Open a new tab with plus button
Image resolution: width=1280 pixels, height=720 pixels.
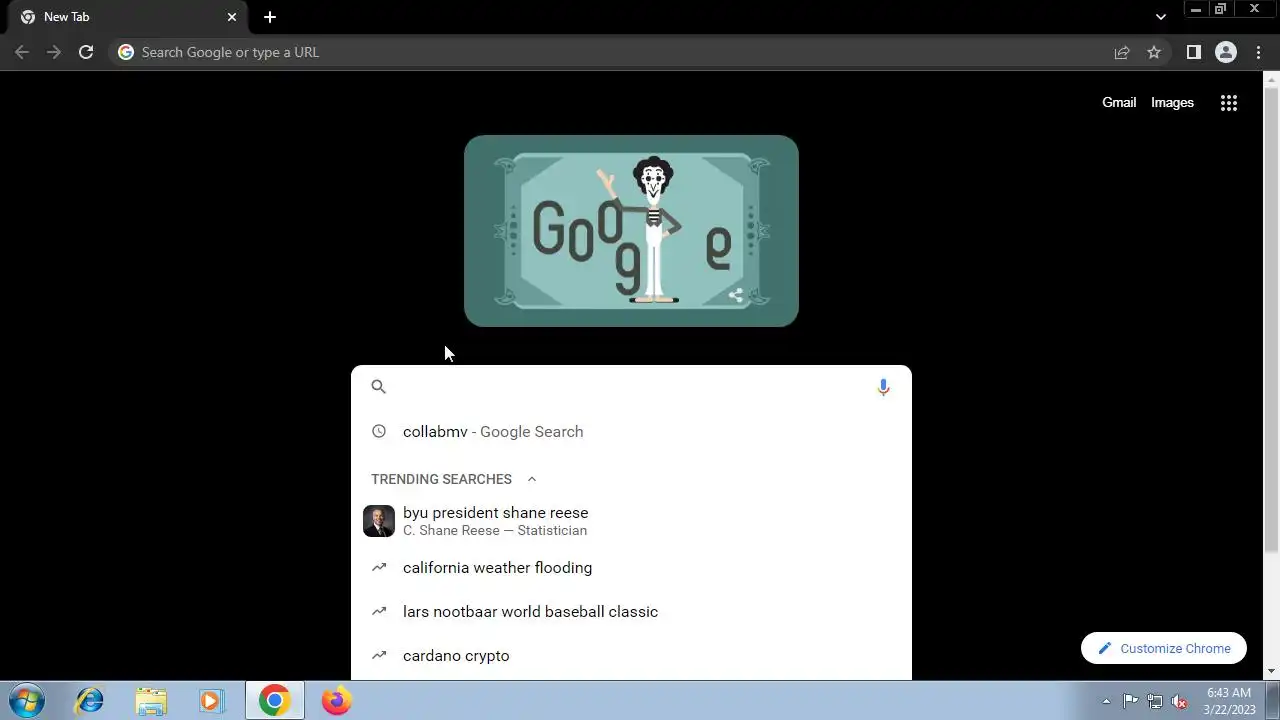(x=269, y=17)
